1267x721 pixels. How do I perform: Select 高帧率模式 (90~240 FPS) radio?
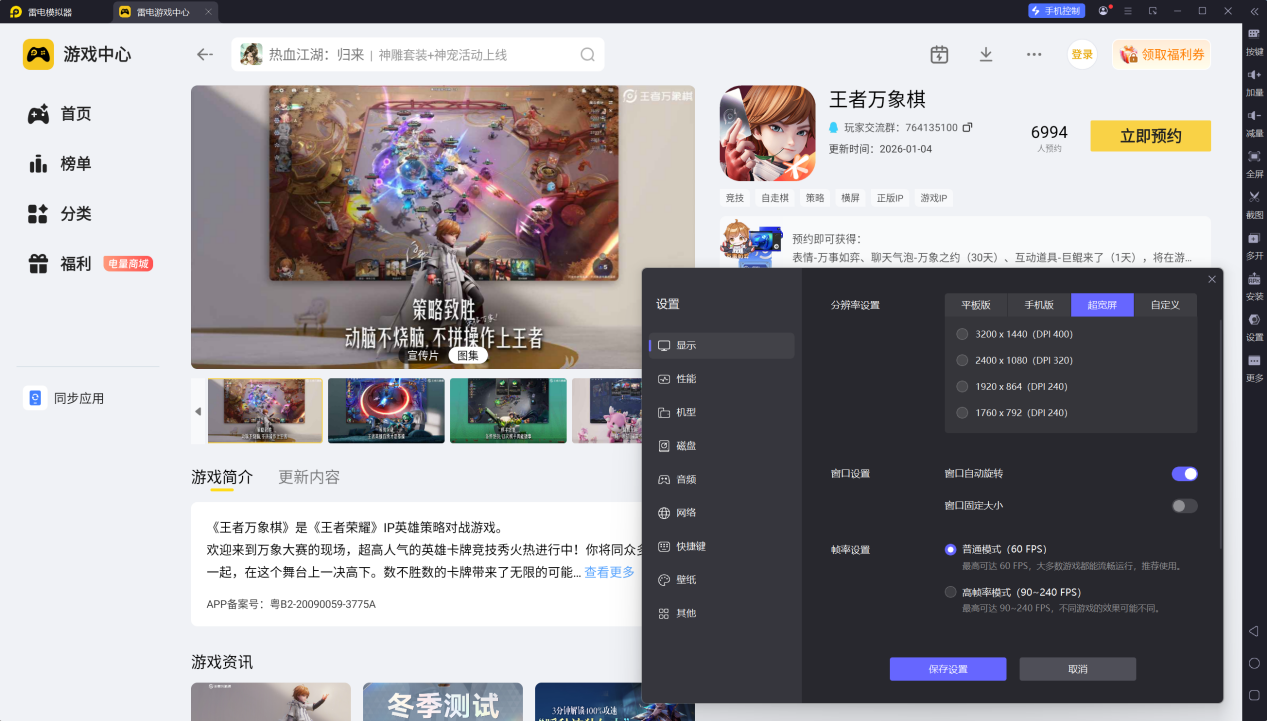click(950, 592)
